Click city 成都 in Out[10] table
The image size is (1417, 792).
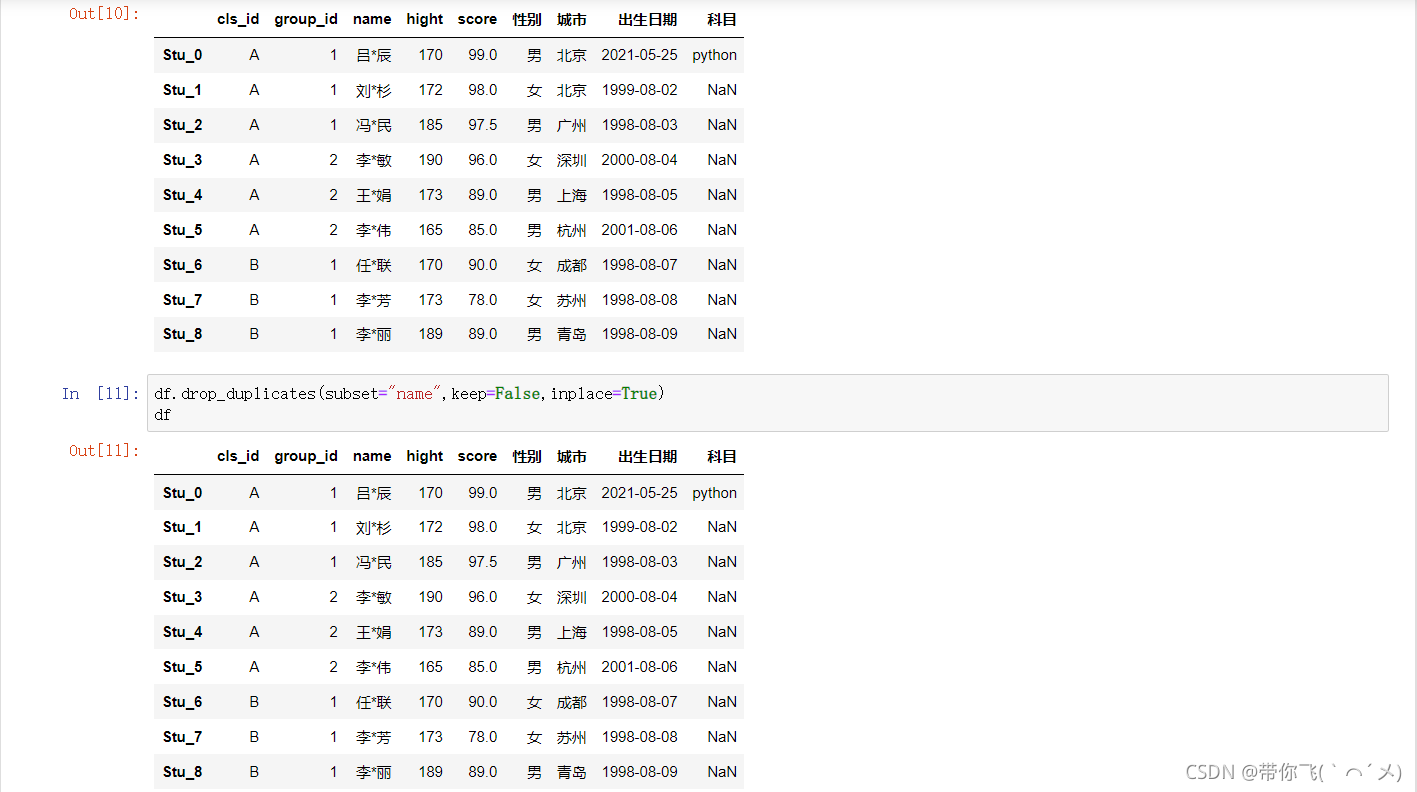click(572, 265)
